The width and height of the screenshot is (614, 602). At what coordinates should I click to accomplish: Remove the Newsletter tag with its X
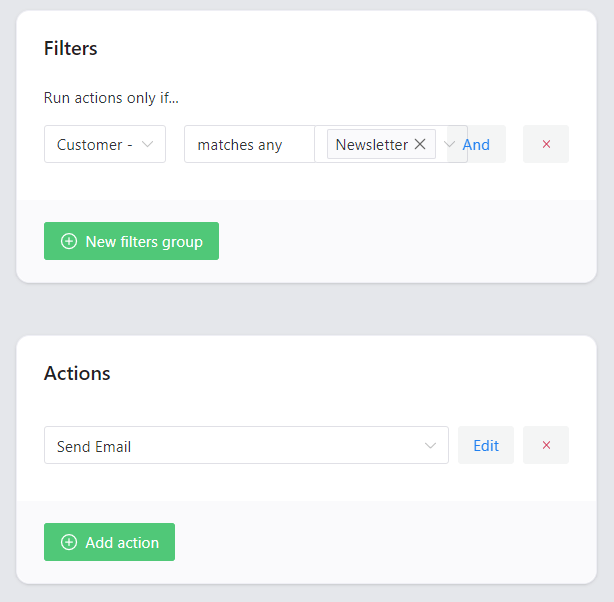click(x=420, y=144)
